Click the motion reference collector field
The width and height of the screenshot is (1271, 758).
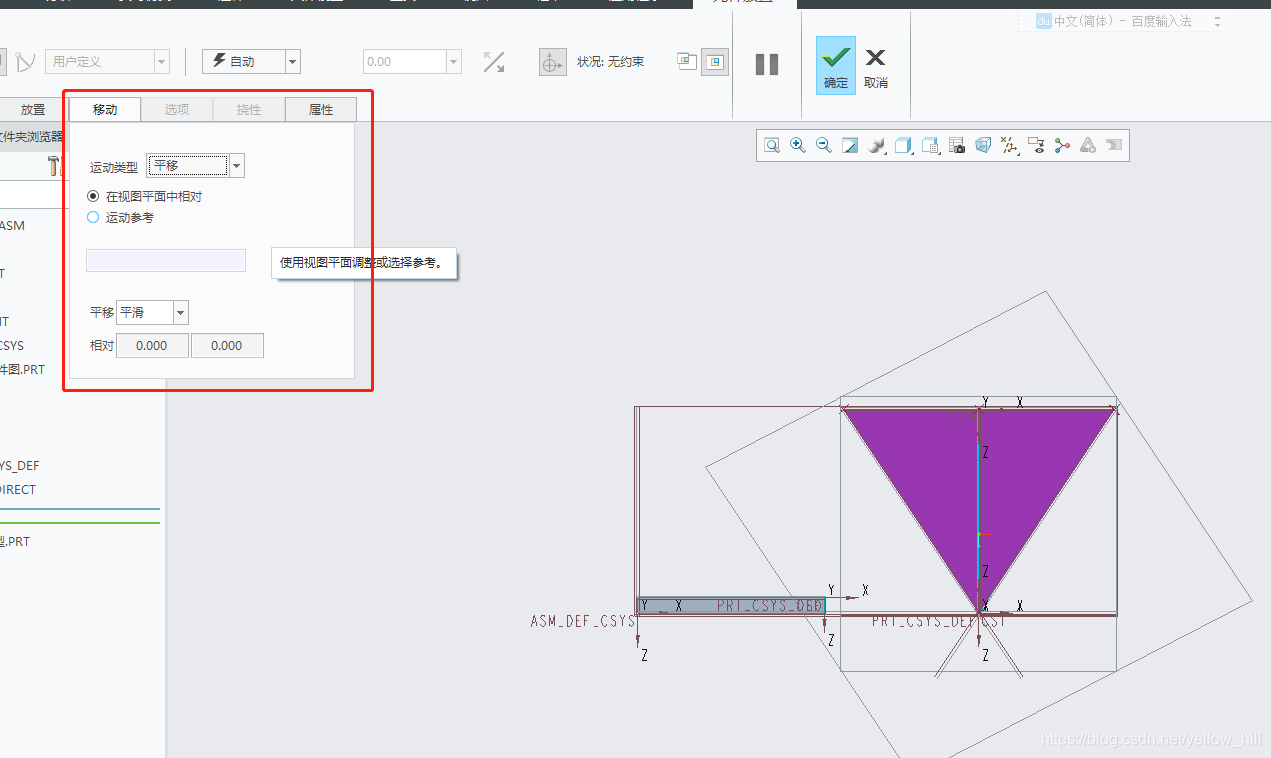[166, 261]
